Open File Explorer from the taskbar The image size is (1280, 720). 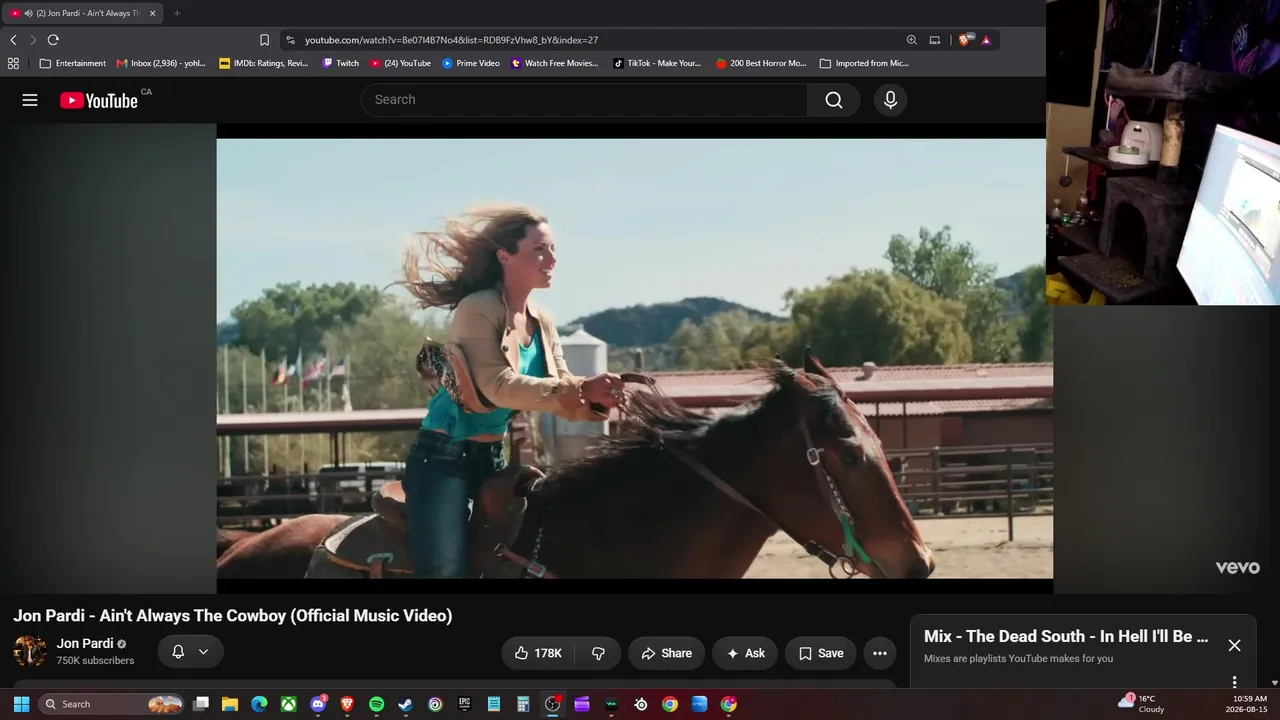(230, 704)
